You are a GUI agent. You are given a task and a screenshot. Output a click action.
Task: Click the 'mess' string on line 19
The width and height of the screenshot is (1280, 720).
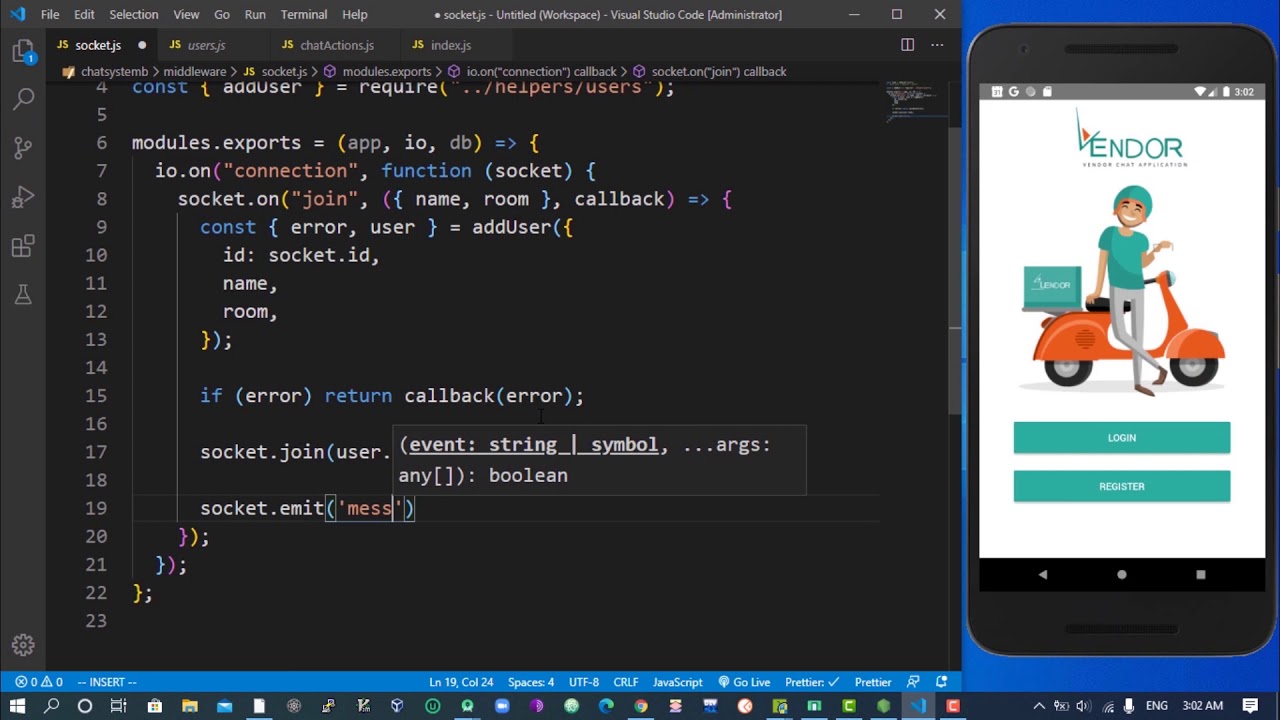click(x=370, y=508)
